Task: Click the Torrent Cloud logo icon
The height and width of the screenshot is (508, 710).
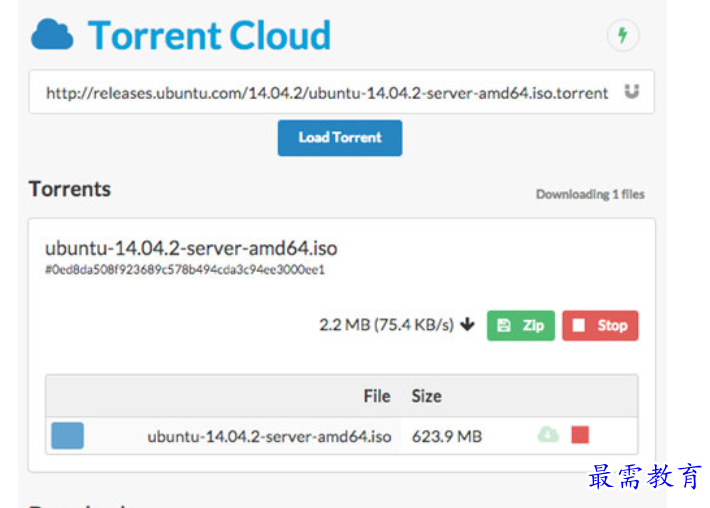Action: click(52, 34)
